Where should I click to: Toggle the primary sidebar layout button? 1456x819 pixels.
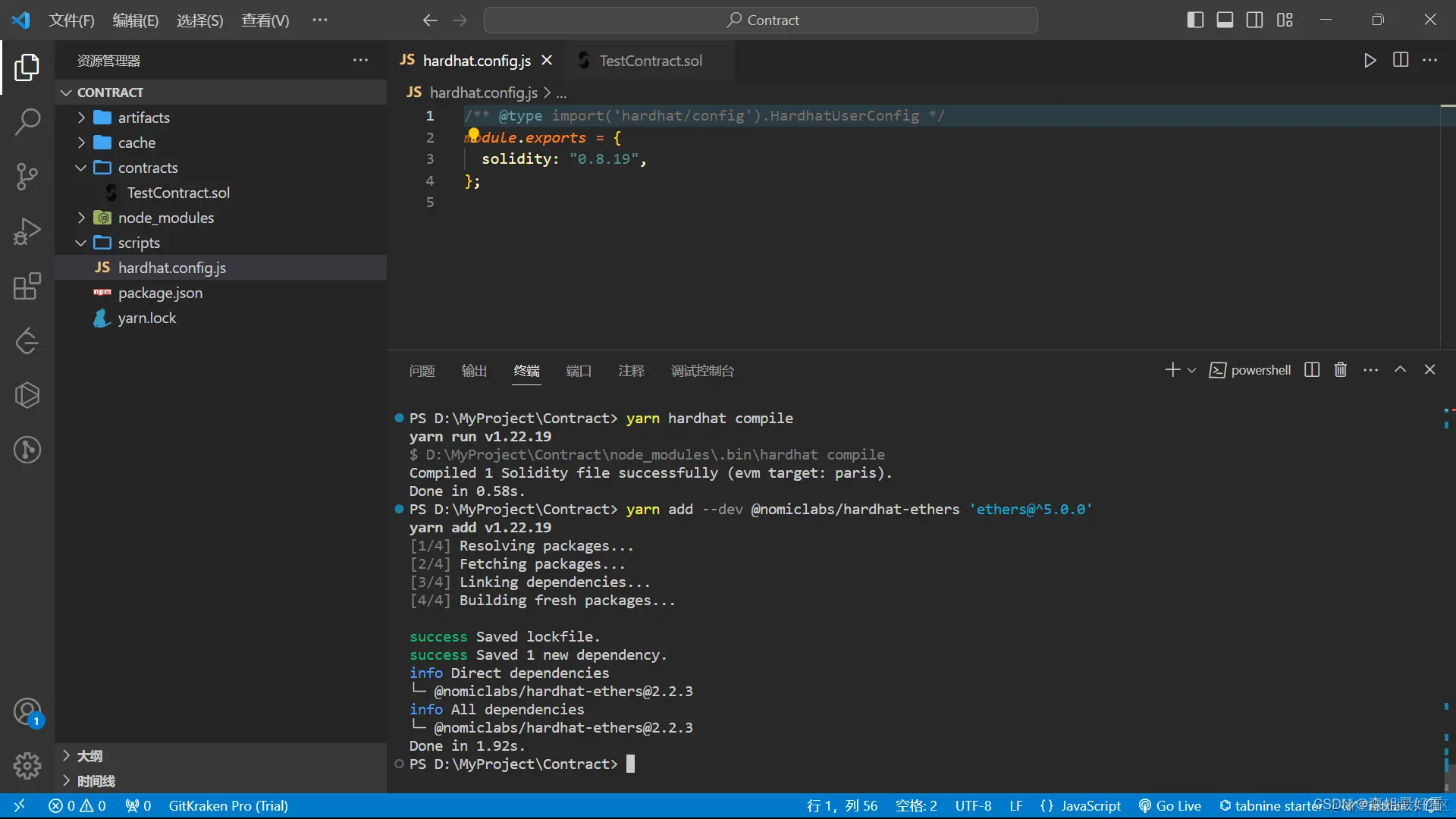(x=1195, y=20)
